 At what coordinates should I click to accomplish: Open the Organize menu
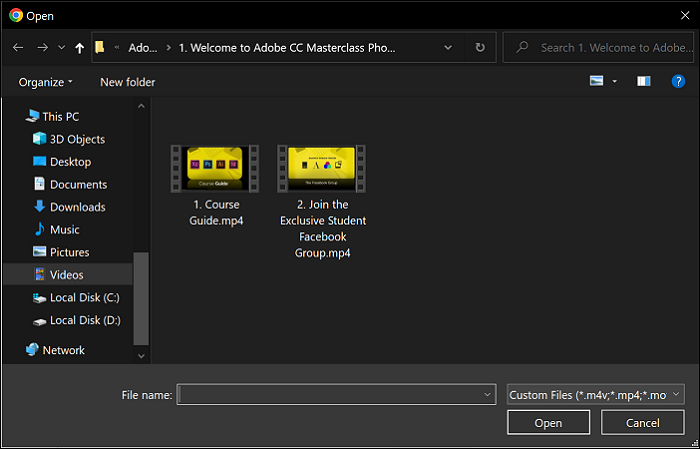click(46, 82)
